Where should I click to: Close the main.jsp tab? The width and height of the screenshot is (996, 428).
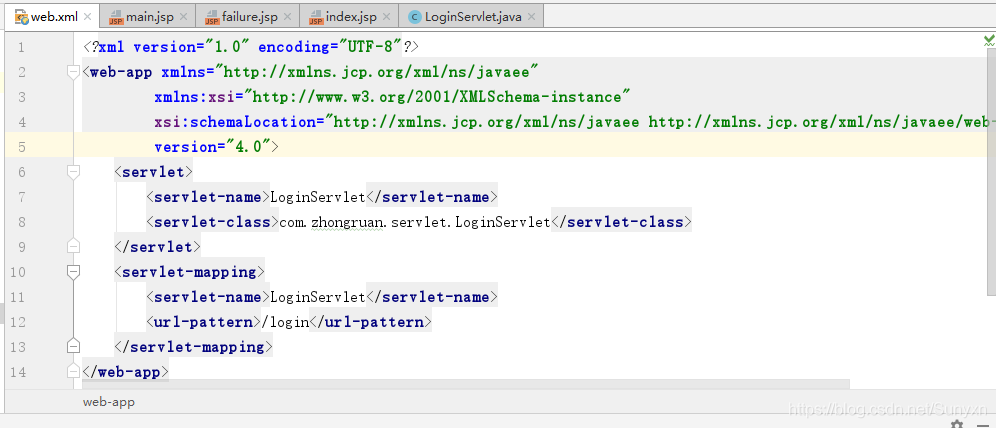point(184,17)
